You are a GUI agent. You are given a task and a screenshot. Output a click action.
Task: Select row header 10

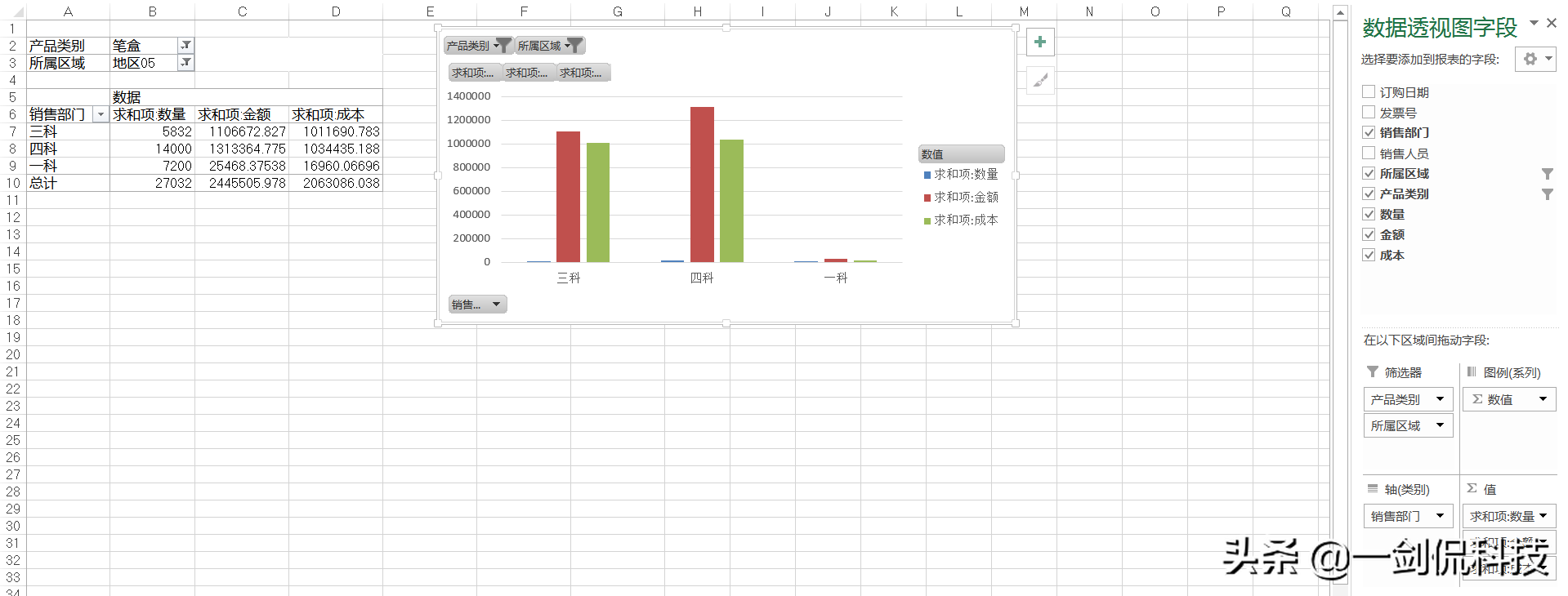(x=12, y=183)
